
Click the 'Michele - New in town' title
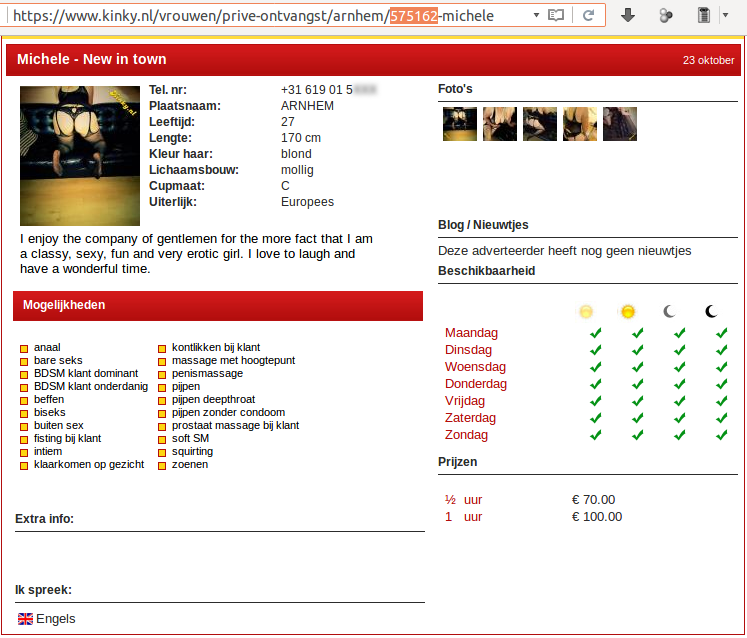click(91, 59)
